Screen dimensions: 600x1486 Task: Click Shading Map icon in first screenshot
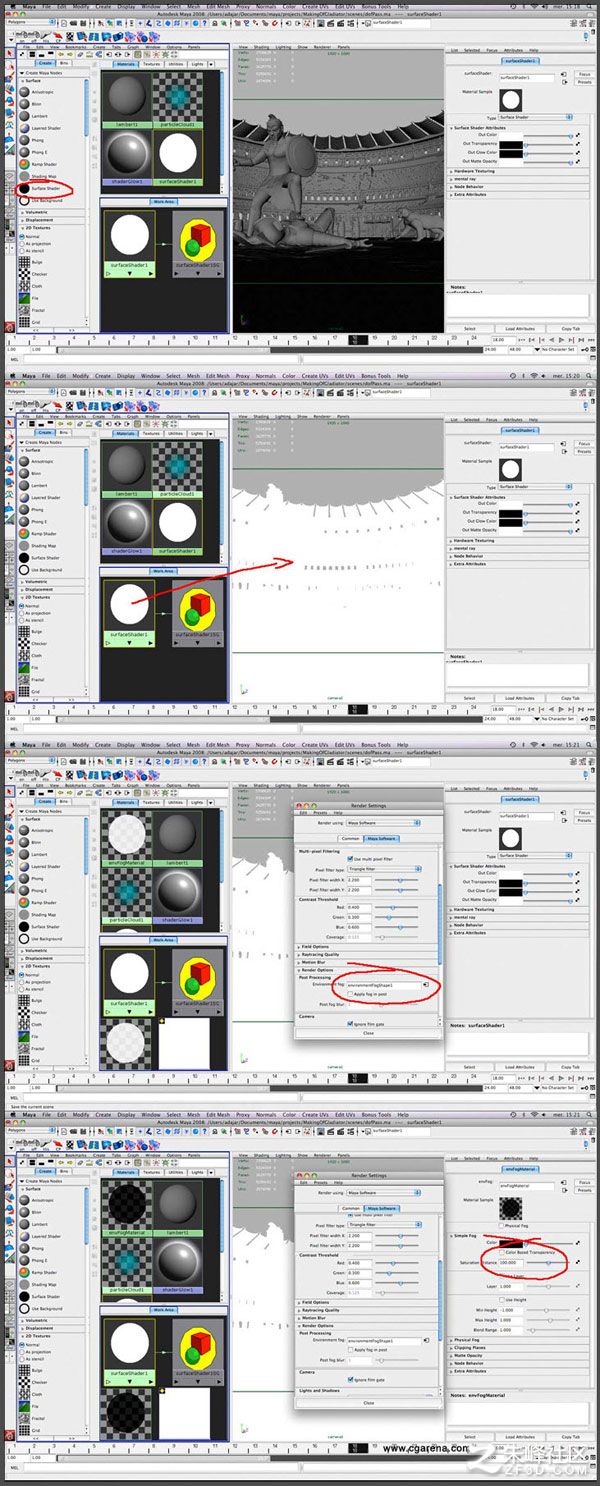pos(24,176)
